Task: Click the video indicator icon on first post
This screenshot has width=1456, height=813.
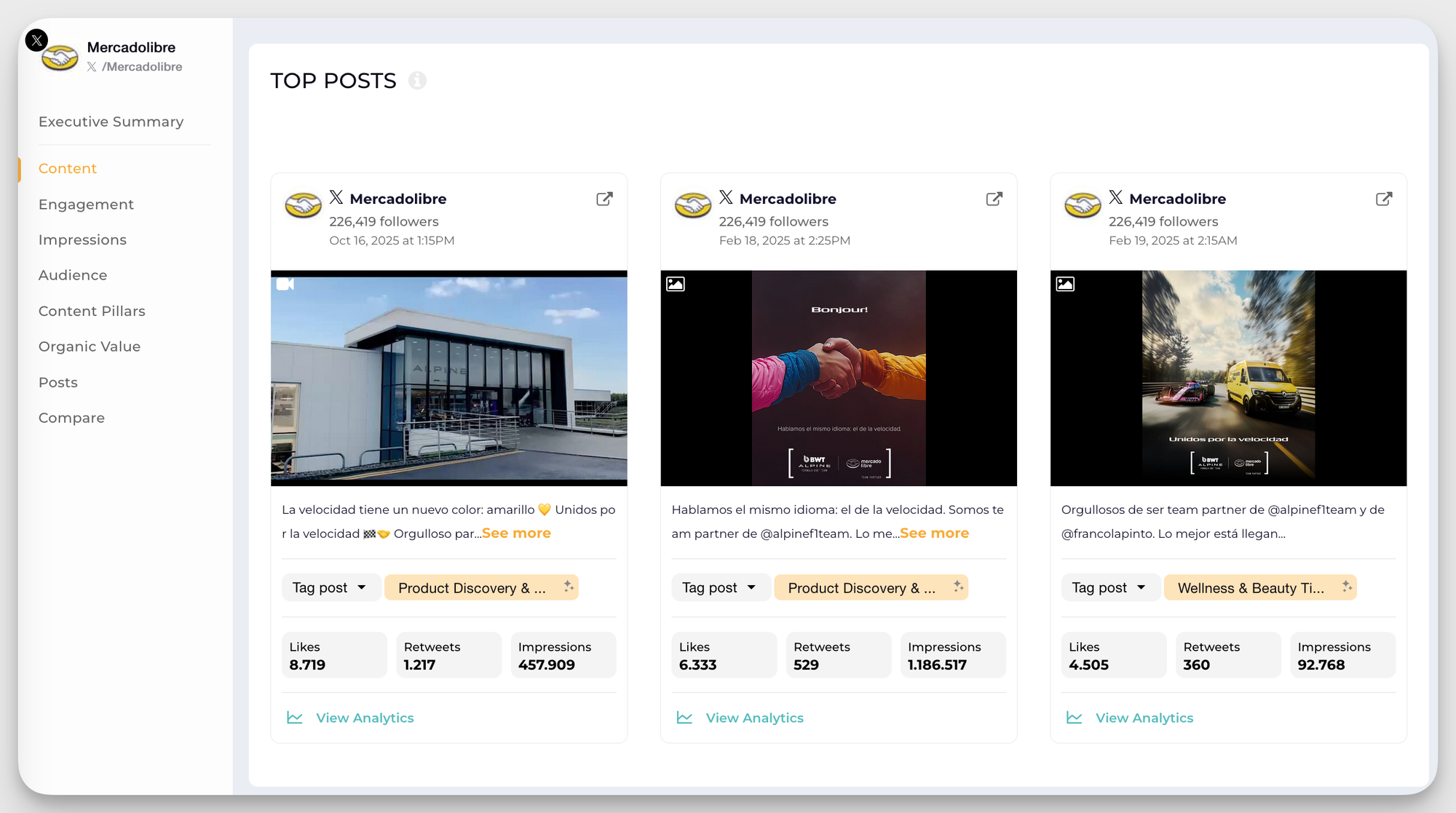Action: pos(285,284)
